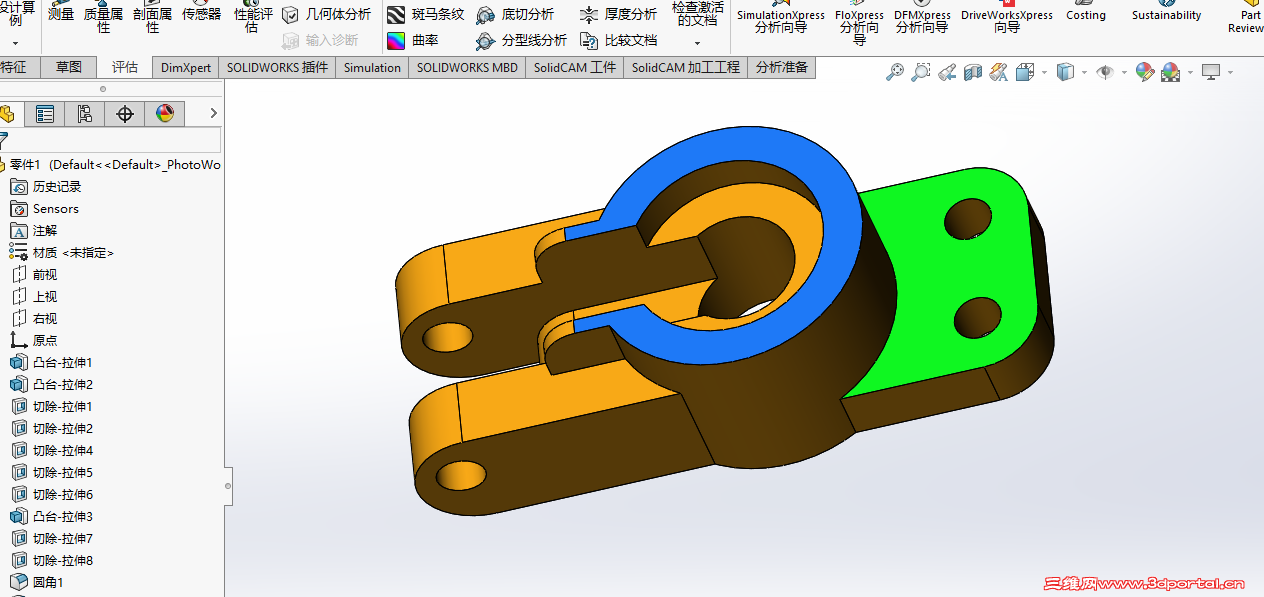
Task: Click the Previous View icon
Action: [947, 72]
